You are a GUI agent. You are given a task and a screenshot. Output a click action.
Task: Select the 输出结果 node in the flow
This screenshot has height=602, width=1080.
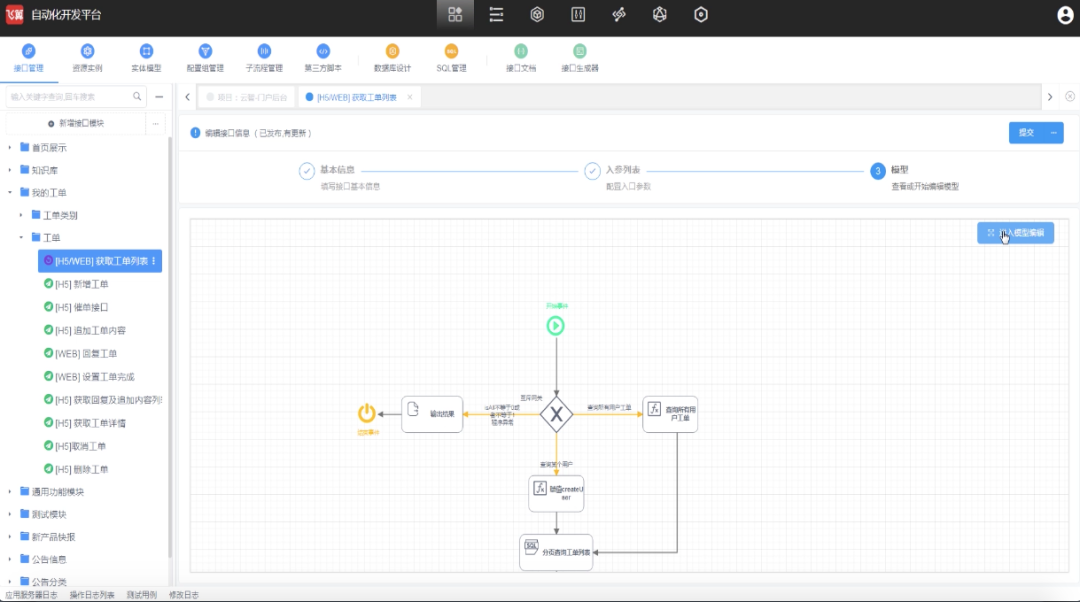pos(432,414)
